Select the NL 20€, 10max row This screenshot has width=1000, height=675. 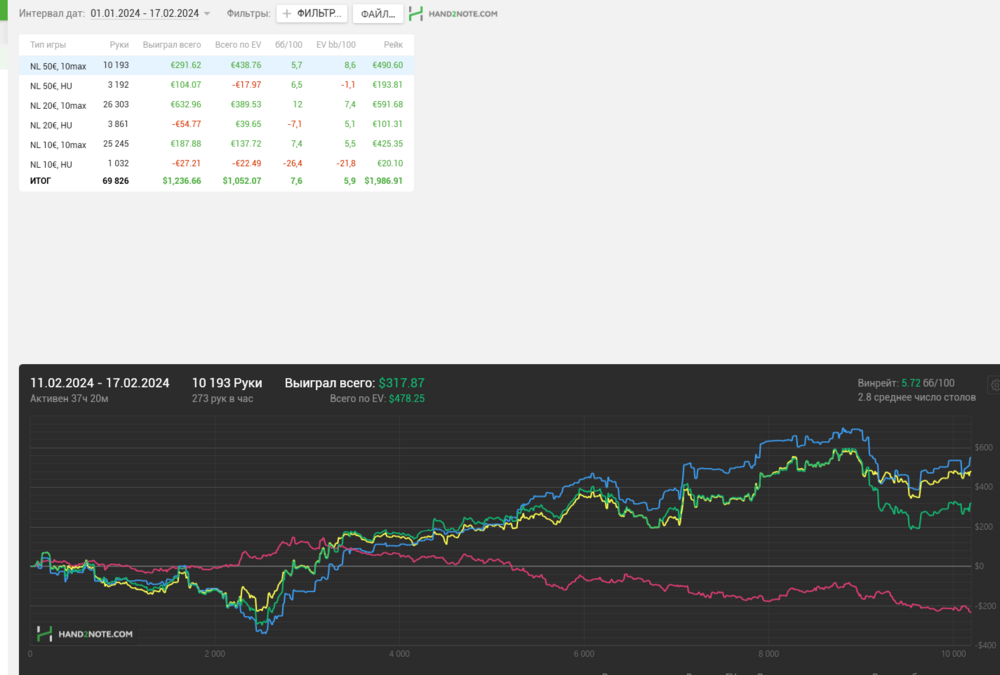216,105
